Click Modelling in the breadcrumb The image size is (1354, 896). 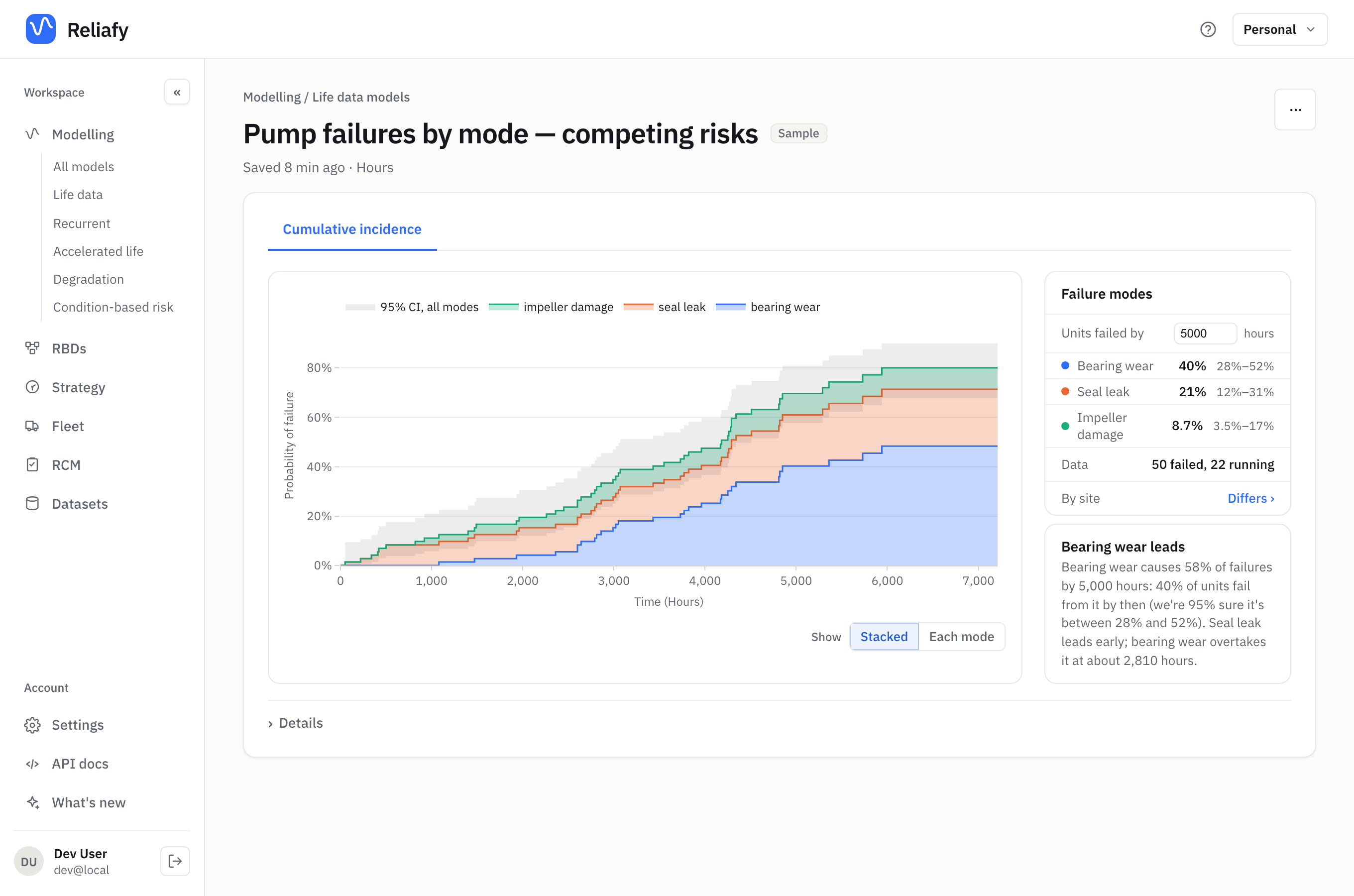click(x=272, y=97)
